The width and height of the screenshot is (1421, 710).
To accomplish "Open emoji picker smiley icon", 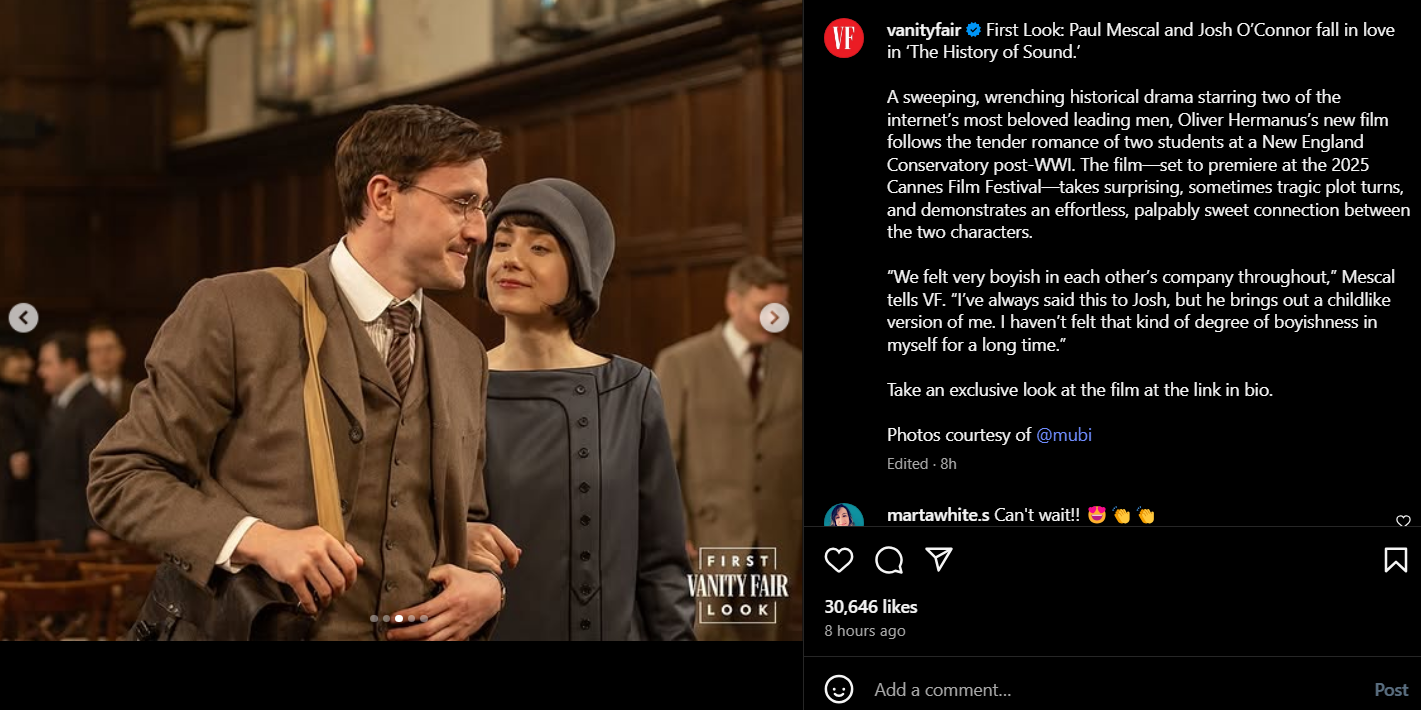I will (838, 689).
